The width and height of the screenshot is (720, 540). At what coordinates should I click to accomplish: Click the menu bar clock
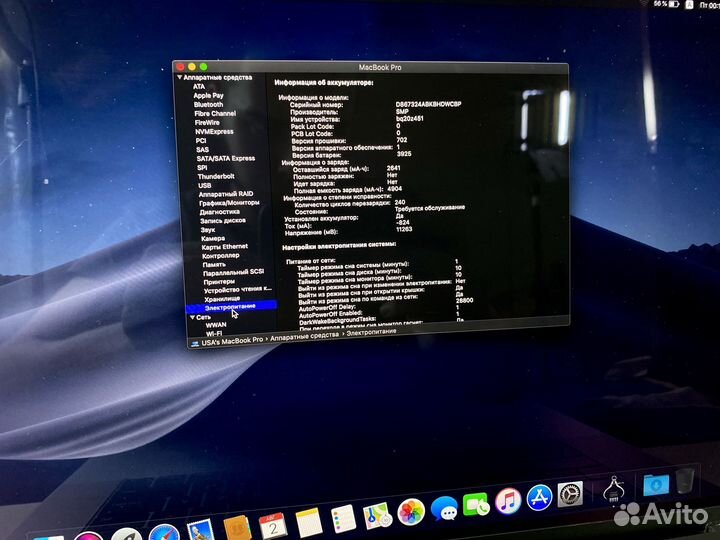(x=709, y=5)
